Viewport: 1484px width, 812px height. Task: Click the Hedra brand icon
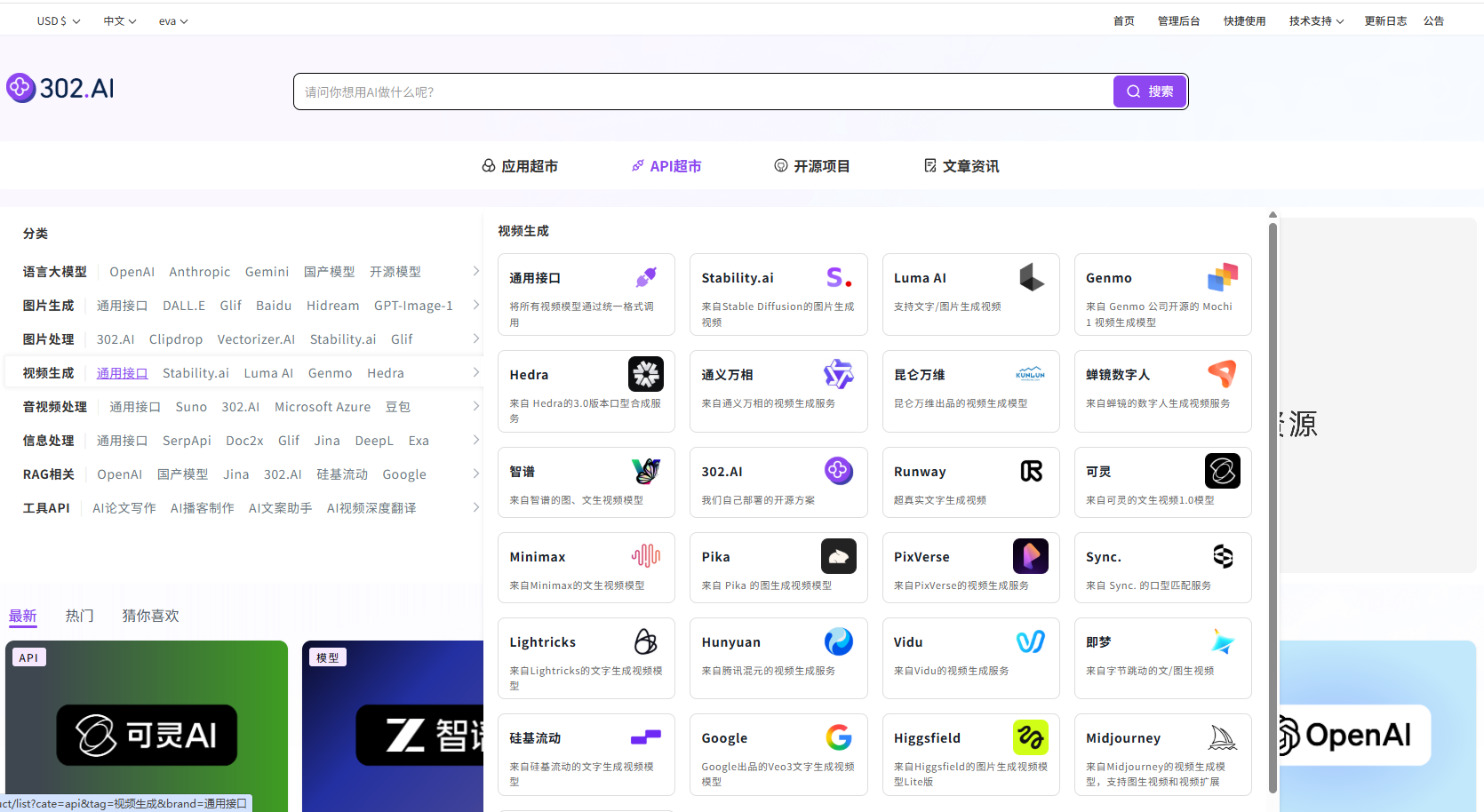[x=646, y=374]
